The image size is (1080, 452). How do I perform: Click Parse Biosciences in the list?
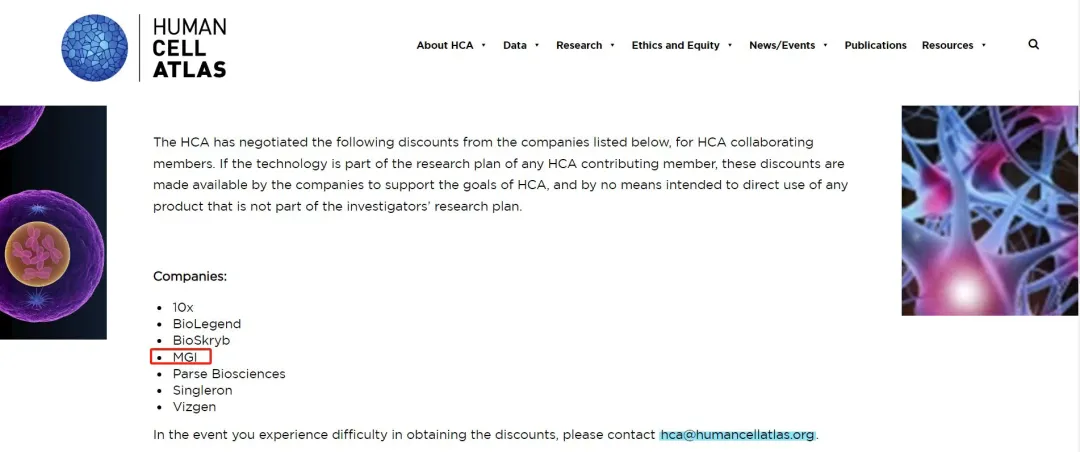coord(229,373)
